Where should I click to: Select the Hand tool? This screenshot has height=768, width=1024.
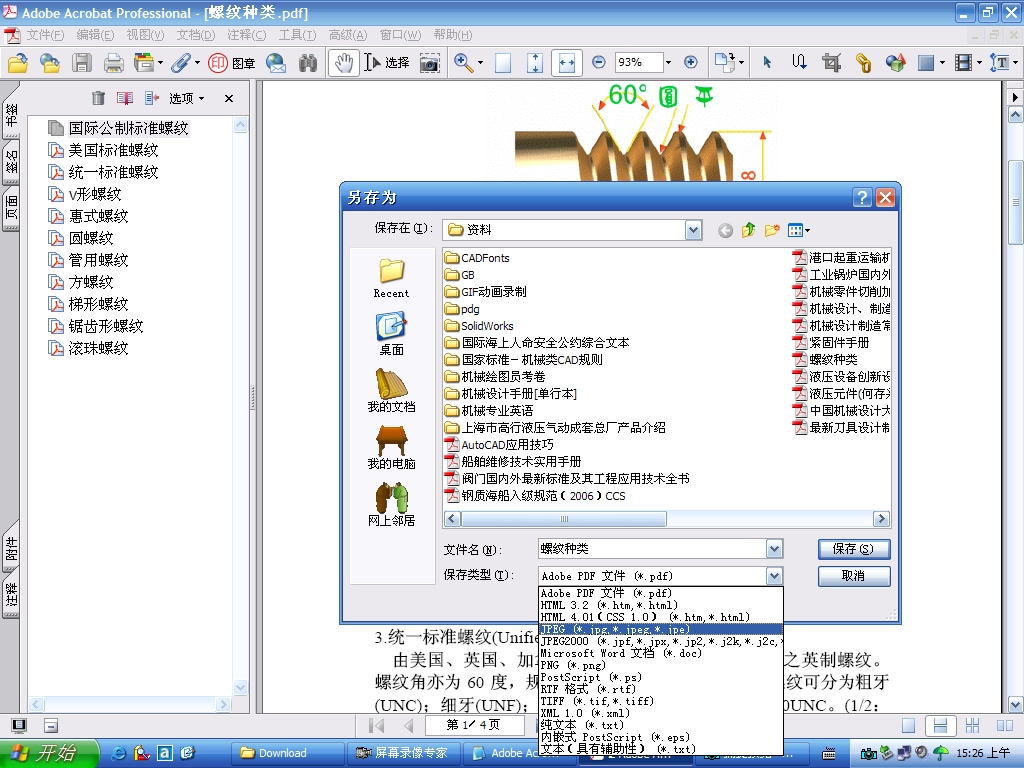[x=344, y=63]
